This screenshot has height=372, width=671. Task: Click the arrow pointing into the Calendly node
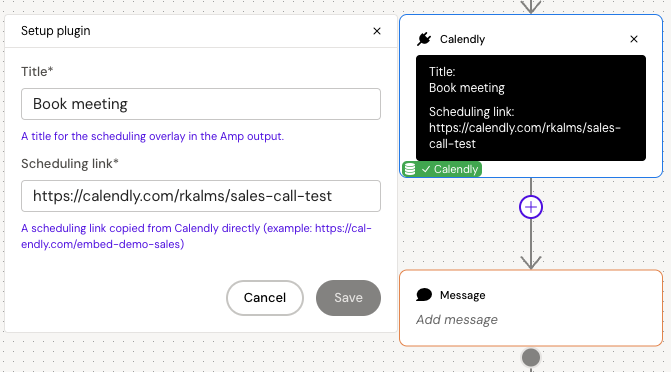(x=531, y=6)
